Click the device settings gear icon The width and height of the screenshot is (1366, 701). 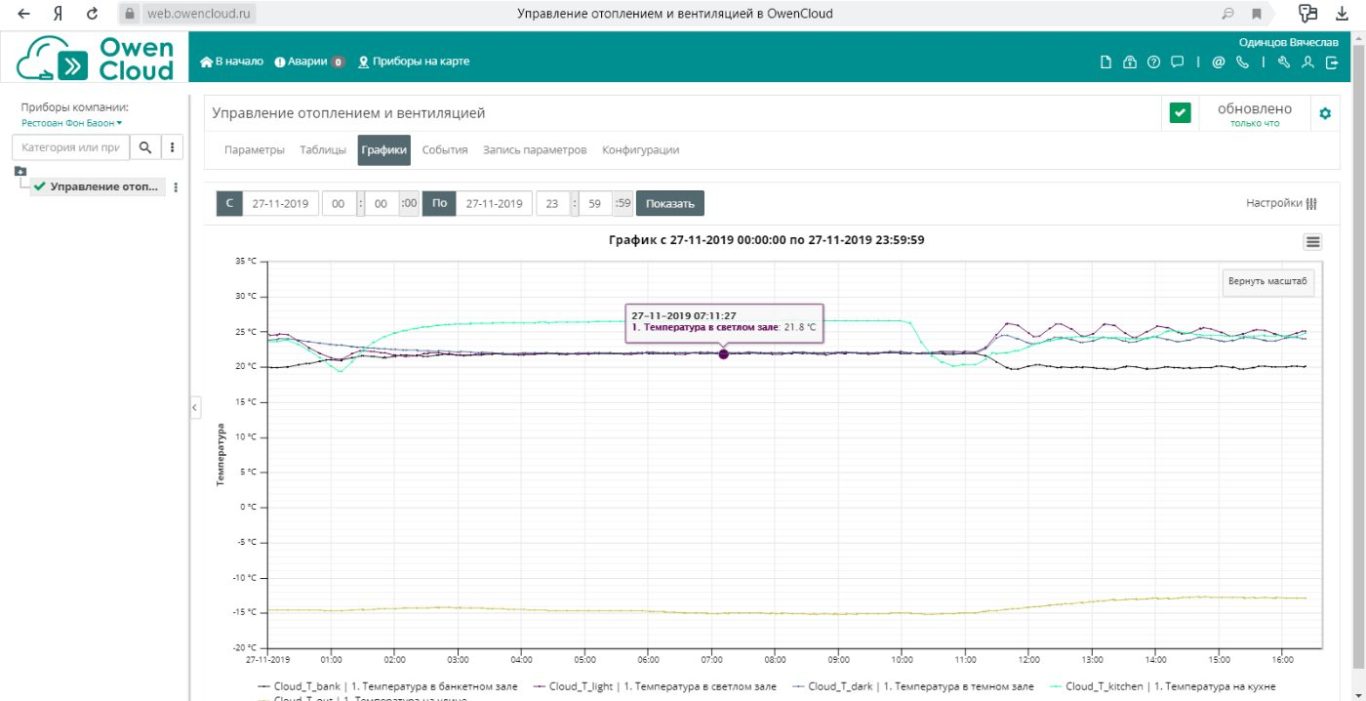1325,114
